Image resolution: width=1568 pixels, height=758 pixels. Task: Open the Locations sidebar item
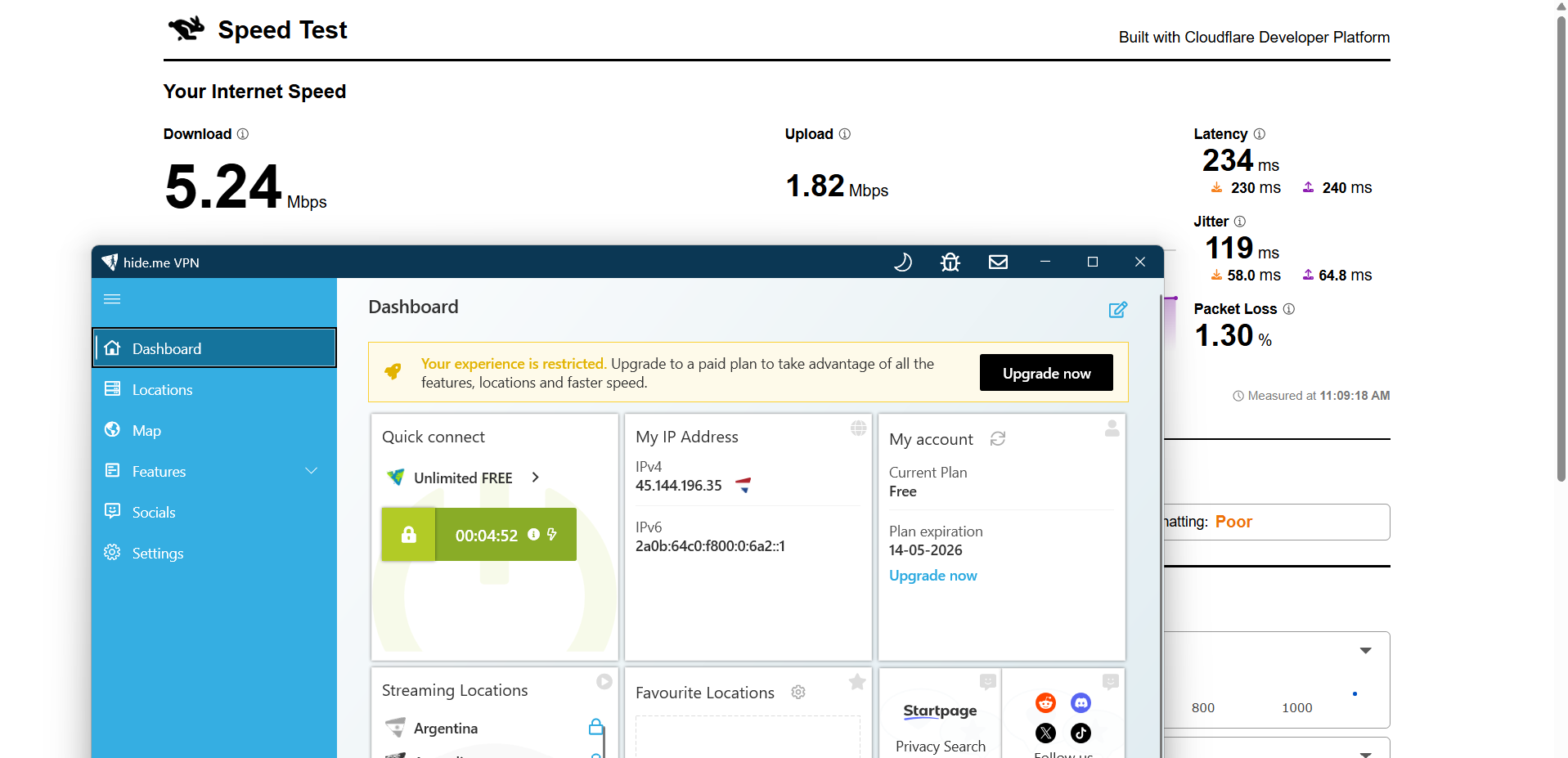pos(214,389)
